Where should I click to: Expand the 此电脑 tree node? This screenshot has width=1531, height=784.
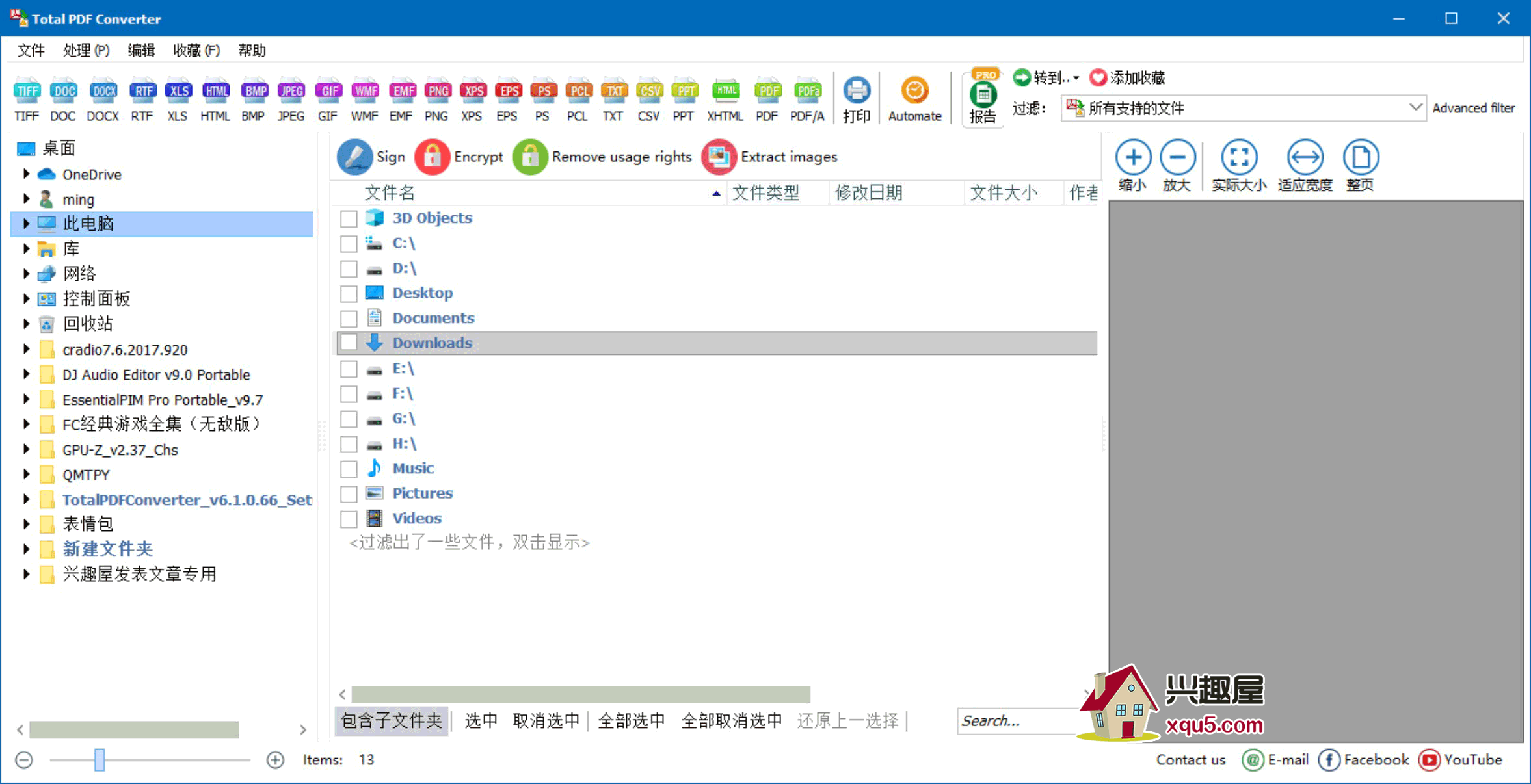point(26,224)
